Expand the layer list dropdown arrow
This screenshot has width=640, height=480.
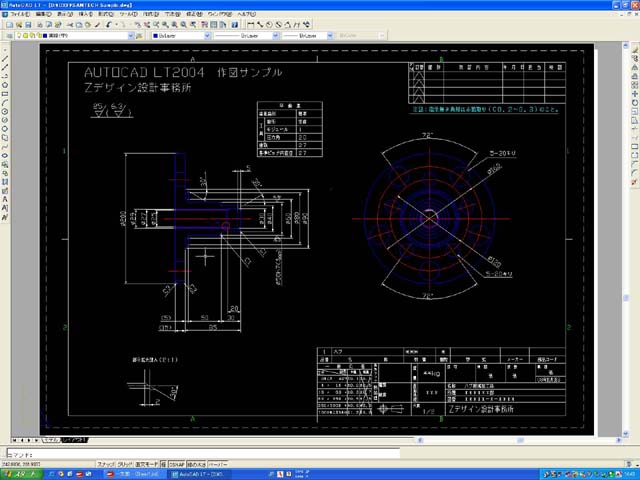[131, 36]
